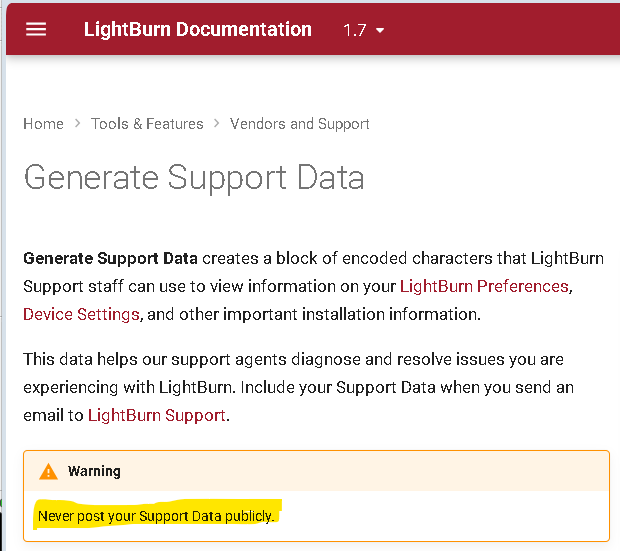Open the hamburger navigation menu
The width and height of the screenshot is (620, 551).
(36, 30)
